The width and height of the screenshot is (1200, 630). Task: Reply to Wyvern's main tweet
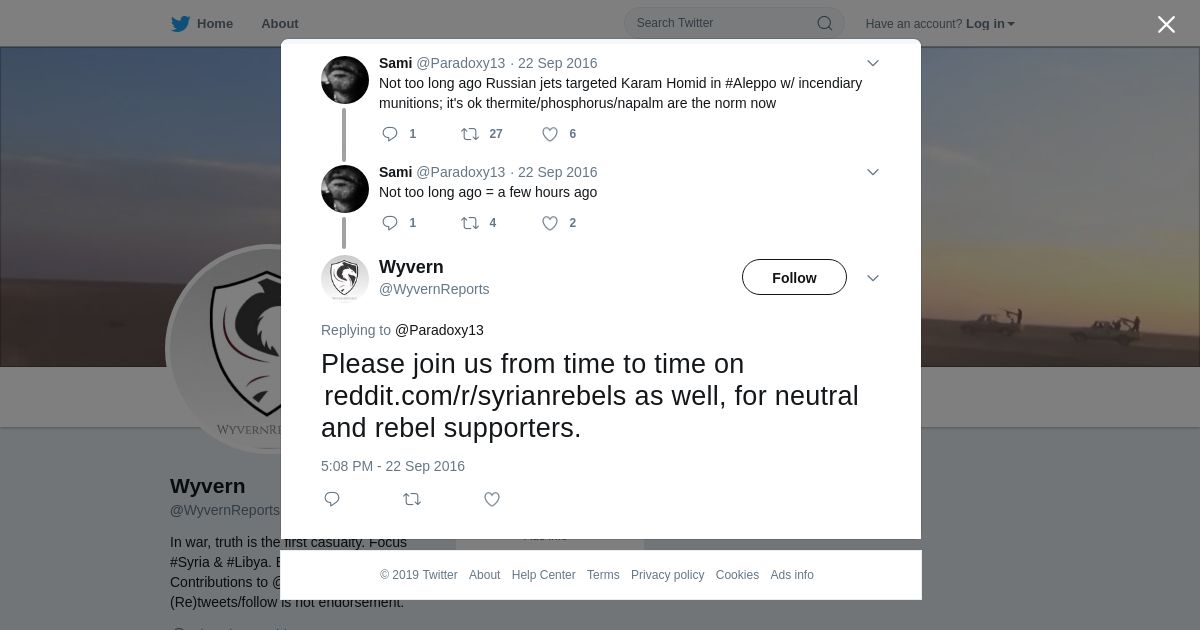[x=332, y=499]
